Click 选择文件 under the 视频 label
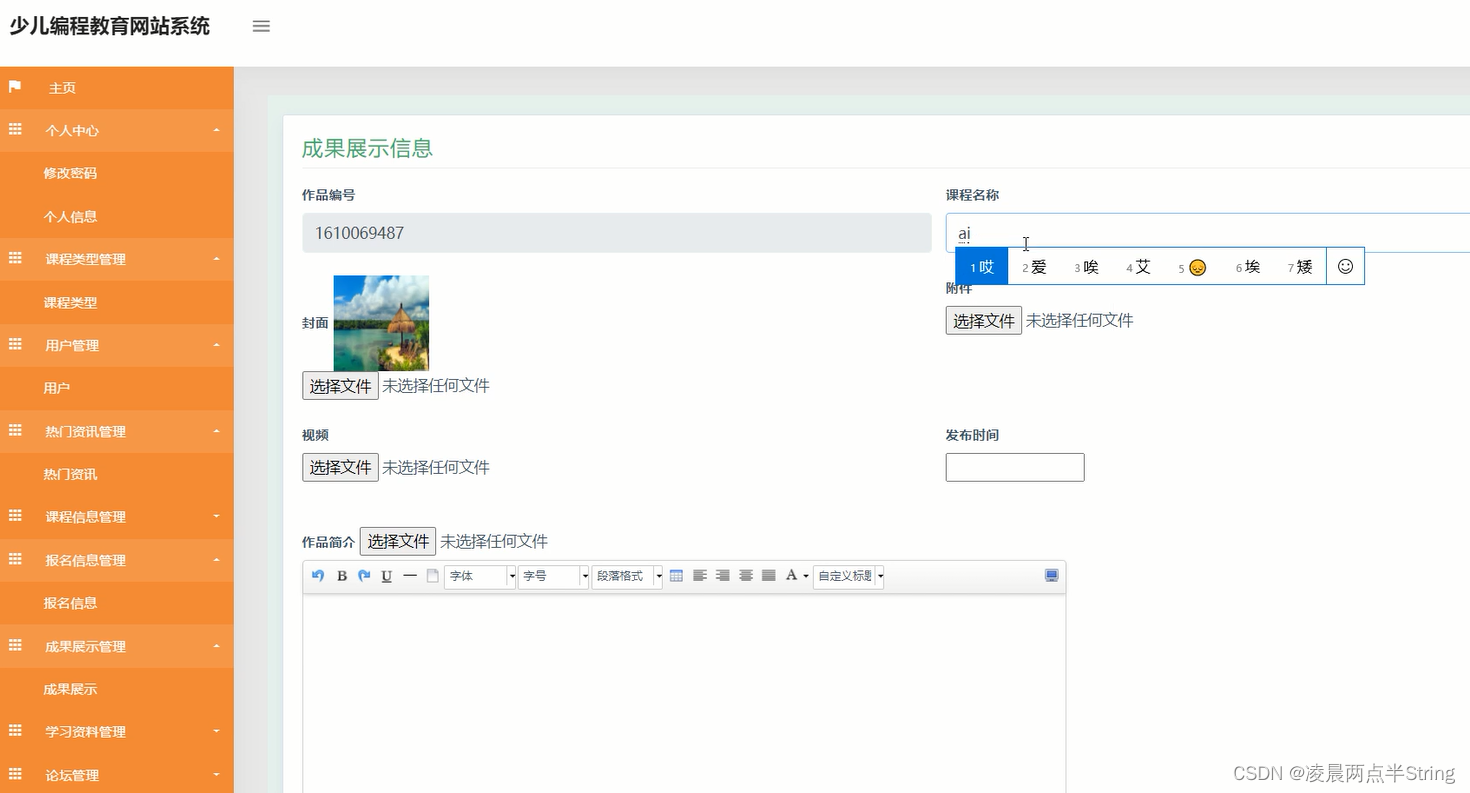The image size is (1470, 793). pyautogui.click(x=340, y=467)
